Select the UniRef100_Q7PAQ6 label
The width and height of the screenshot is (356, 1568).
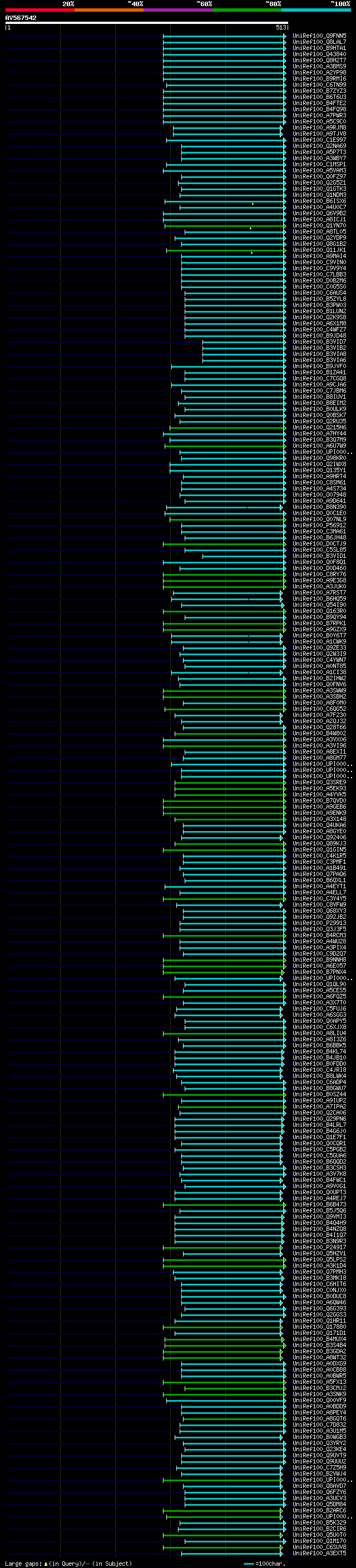[x=319, y=874]
